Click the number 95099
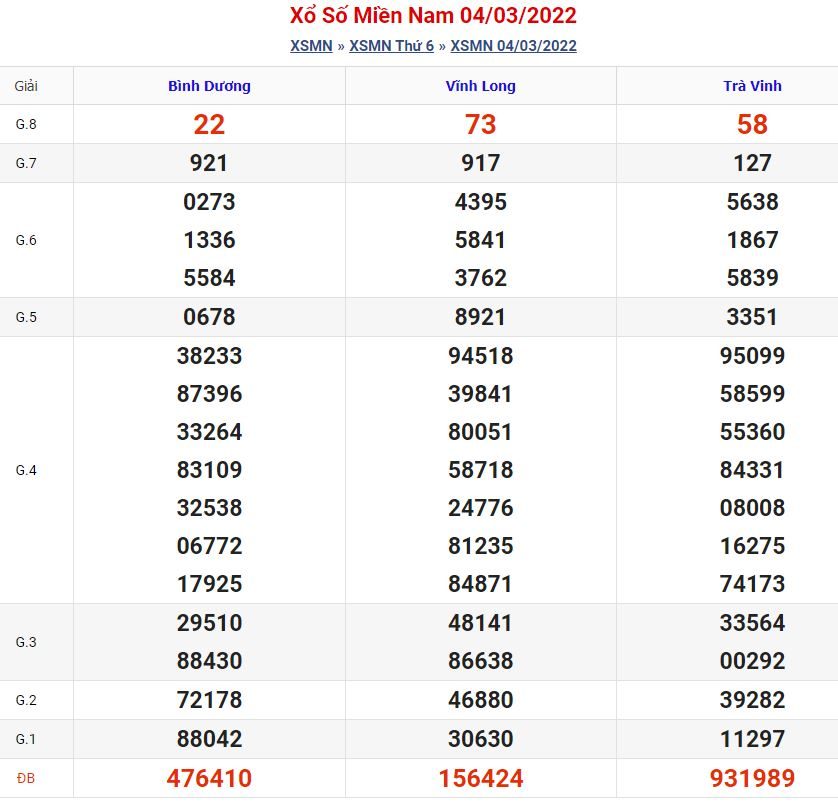 point(752,356)
